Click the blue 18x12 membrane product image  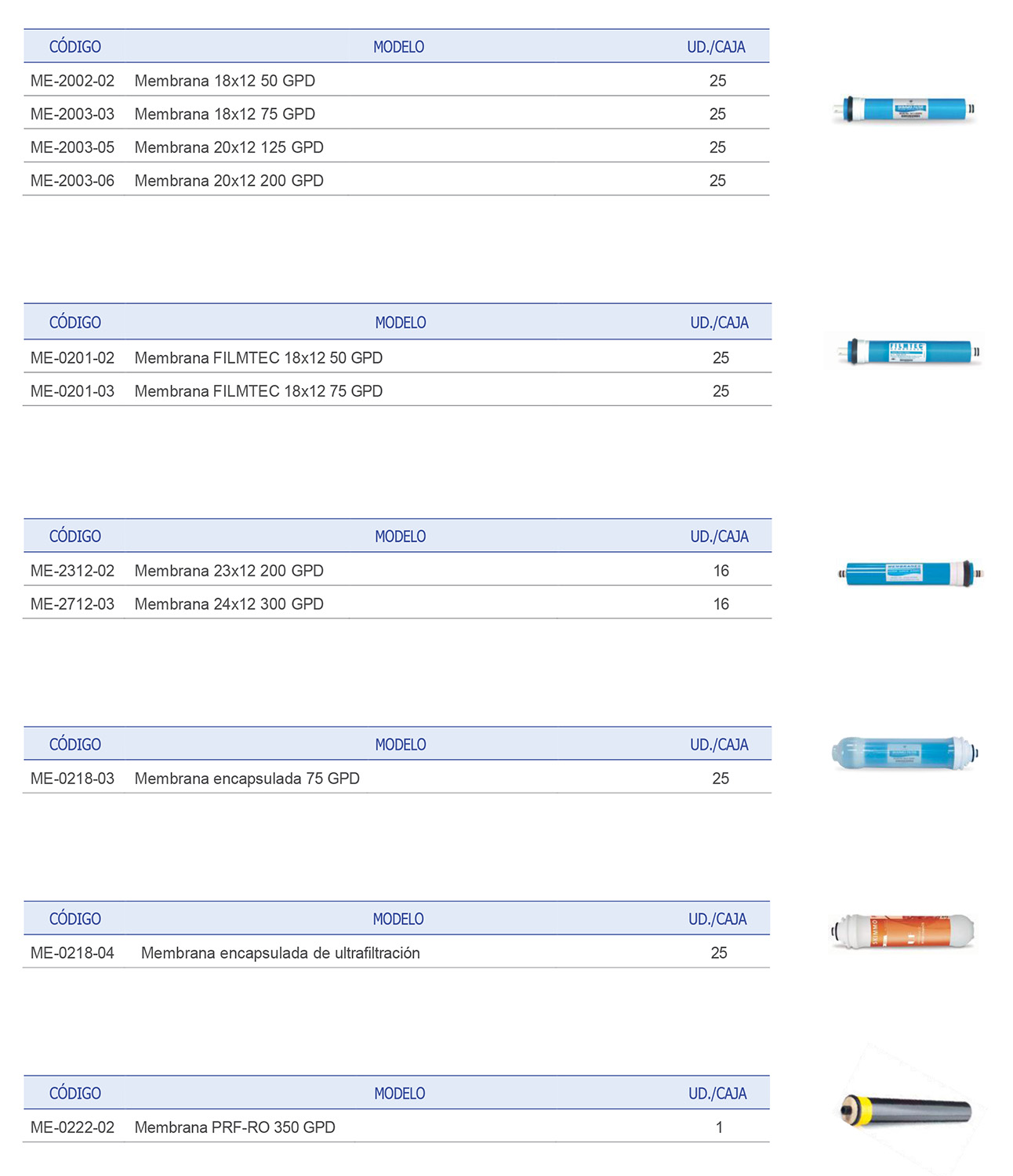pos(906,108)
